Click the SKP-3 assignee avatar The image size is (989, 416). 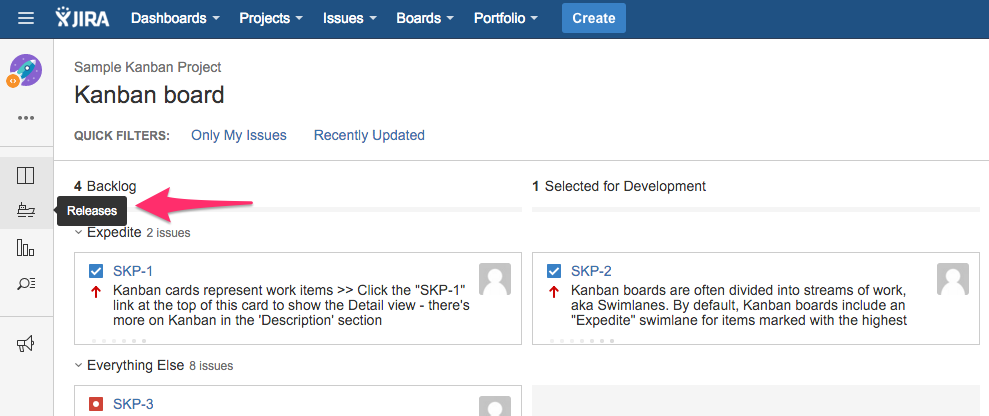[x=495, y=406]
